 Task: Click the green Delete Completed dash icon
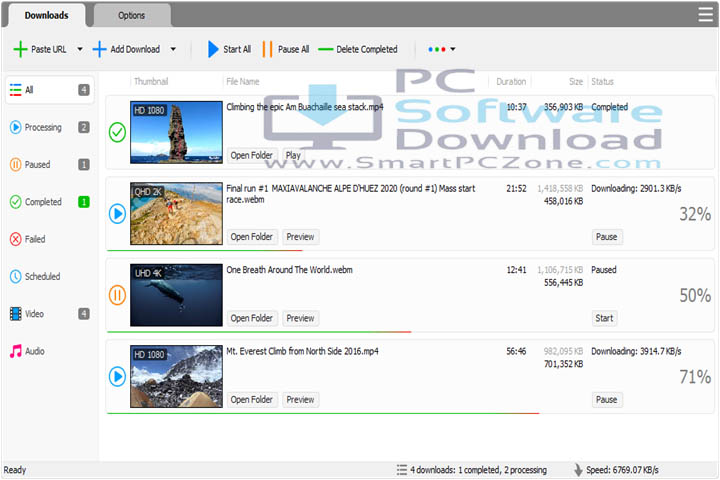(x=325, y=49)
